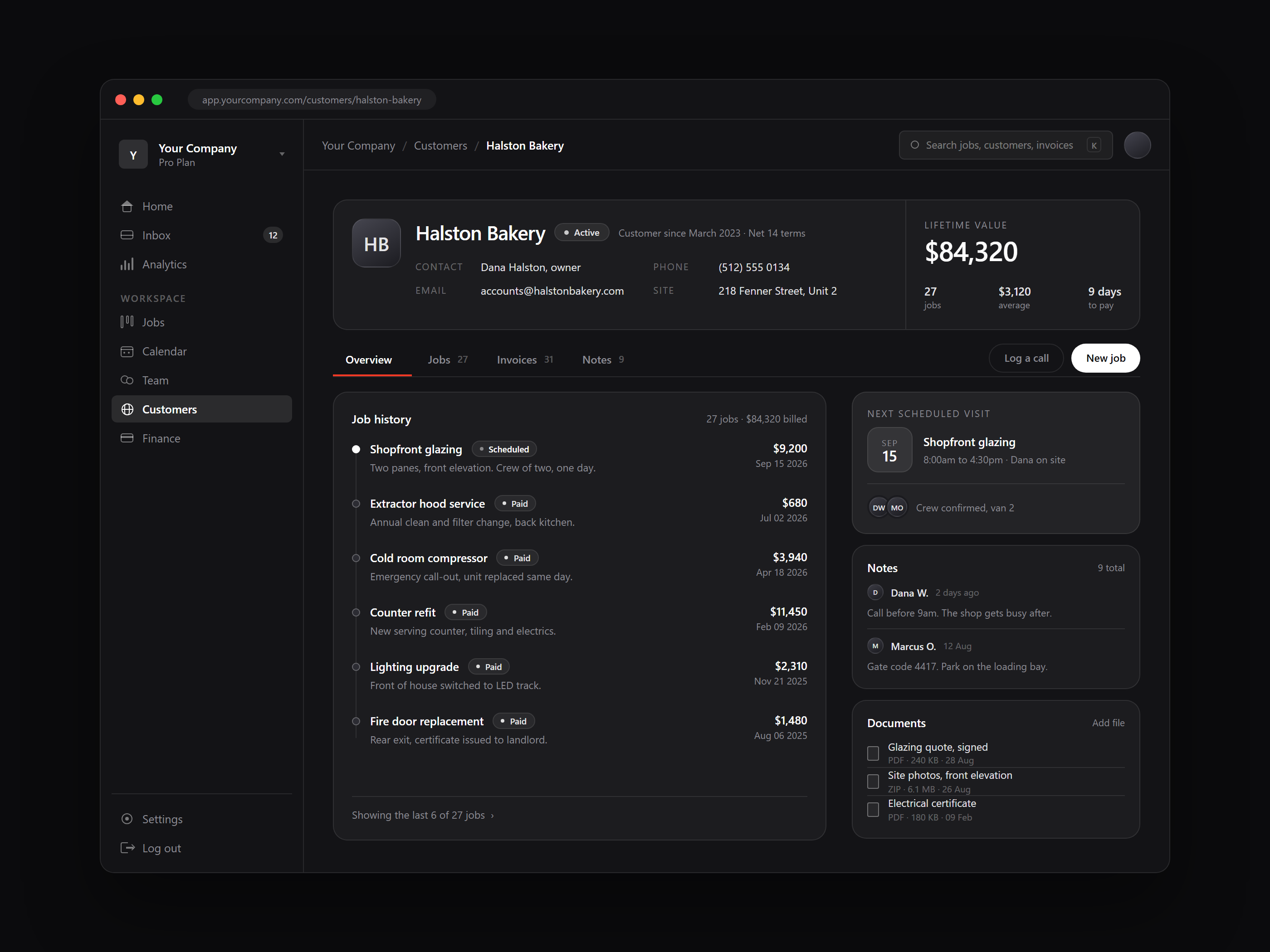
Task: Switch to the Invoices 31 tab
Action: pos(525,360)
